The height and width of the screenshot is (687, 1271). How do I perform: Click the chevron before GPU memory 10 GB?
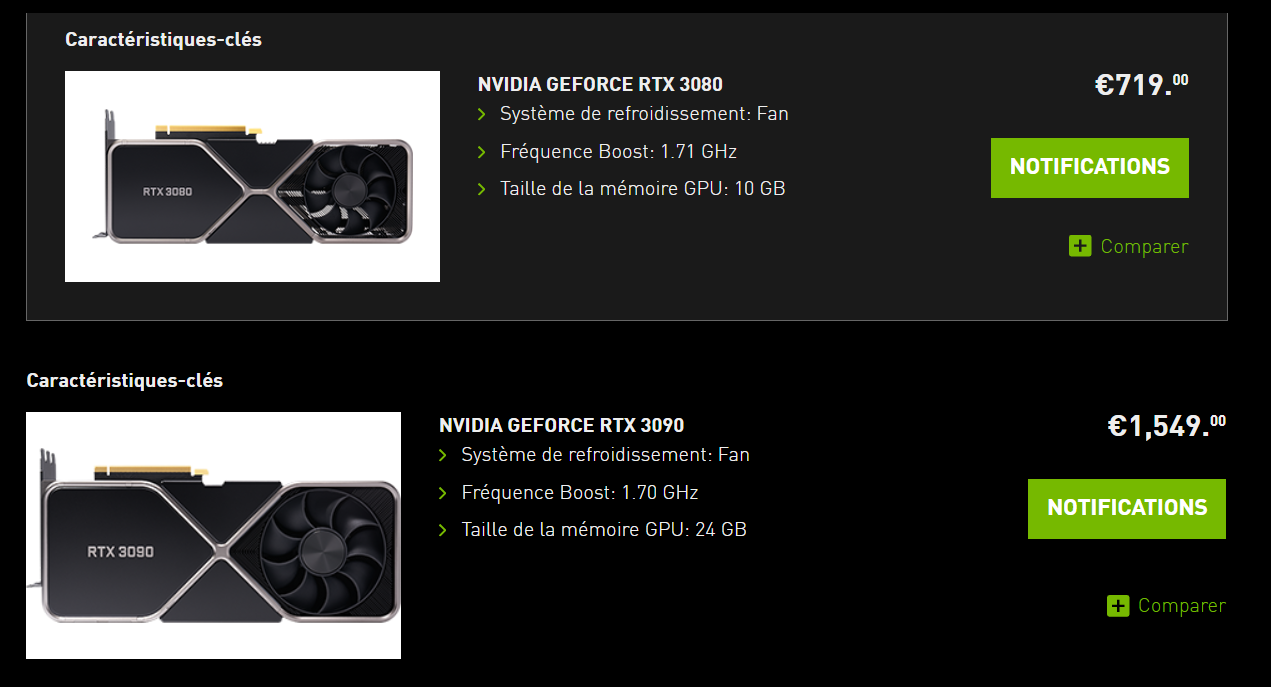[482, 189]
